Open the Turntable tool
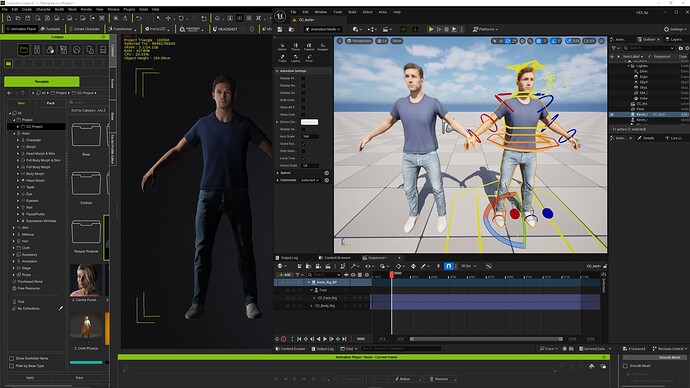Screen dimensions: 690x388 pyautogui.click(x=50, y=29)
